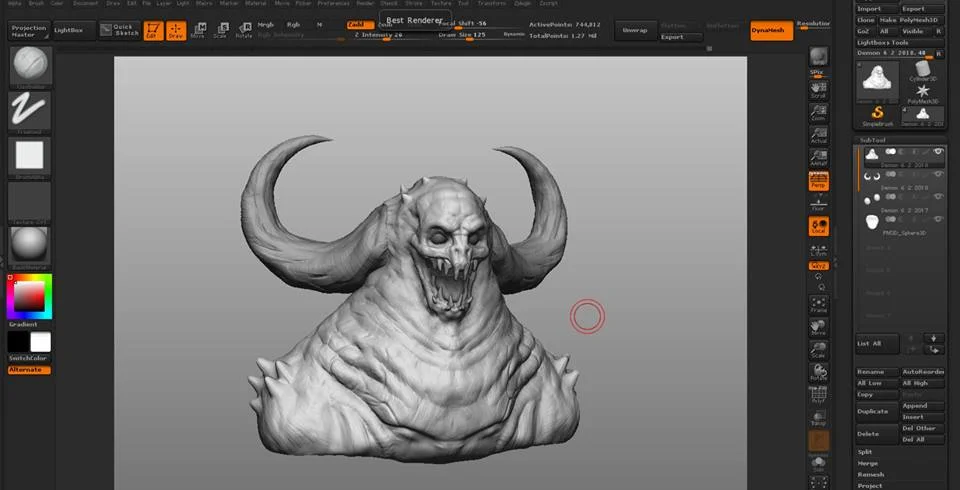Toggle PolyF polyframe icon

pos(819,396)
